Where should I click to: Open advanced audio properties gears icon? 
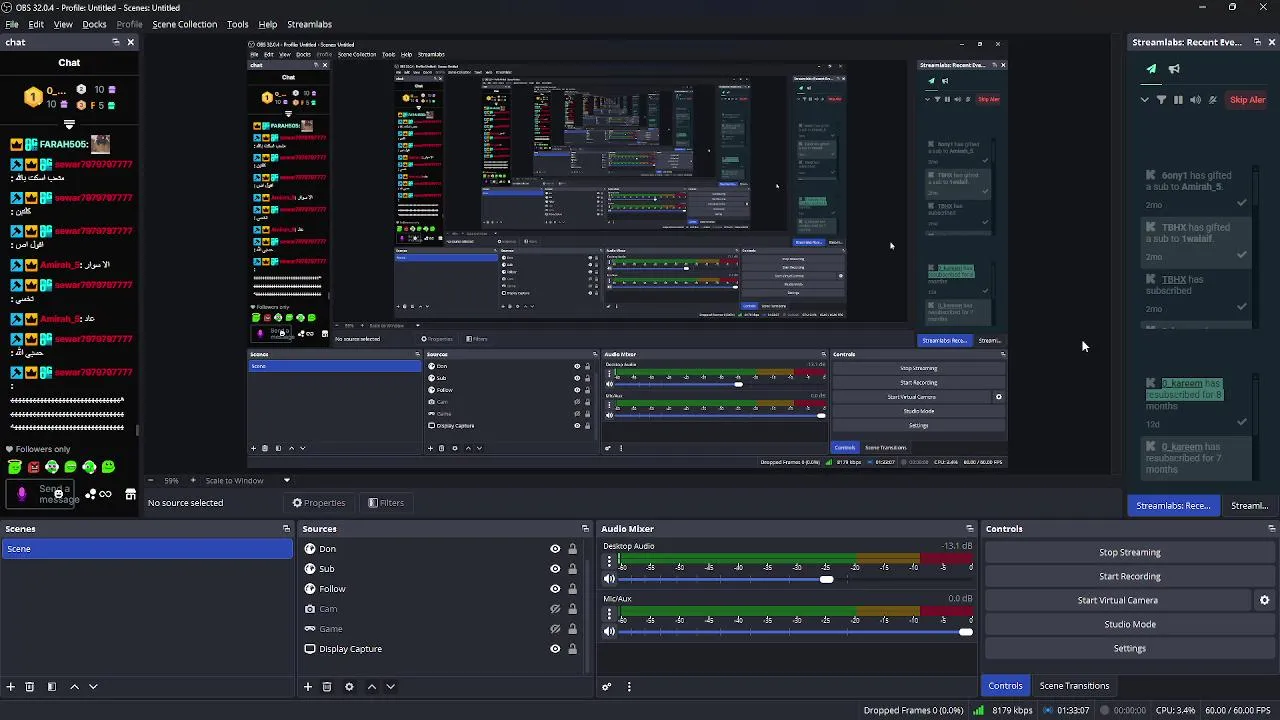click(x=606, y=687)
